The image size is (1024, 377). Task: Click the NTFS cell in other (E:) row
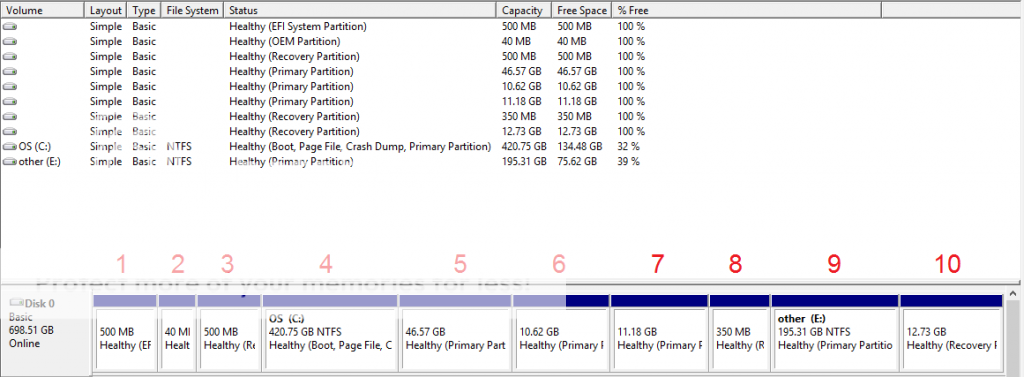(179, 162)
